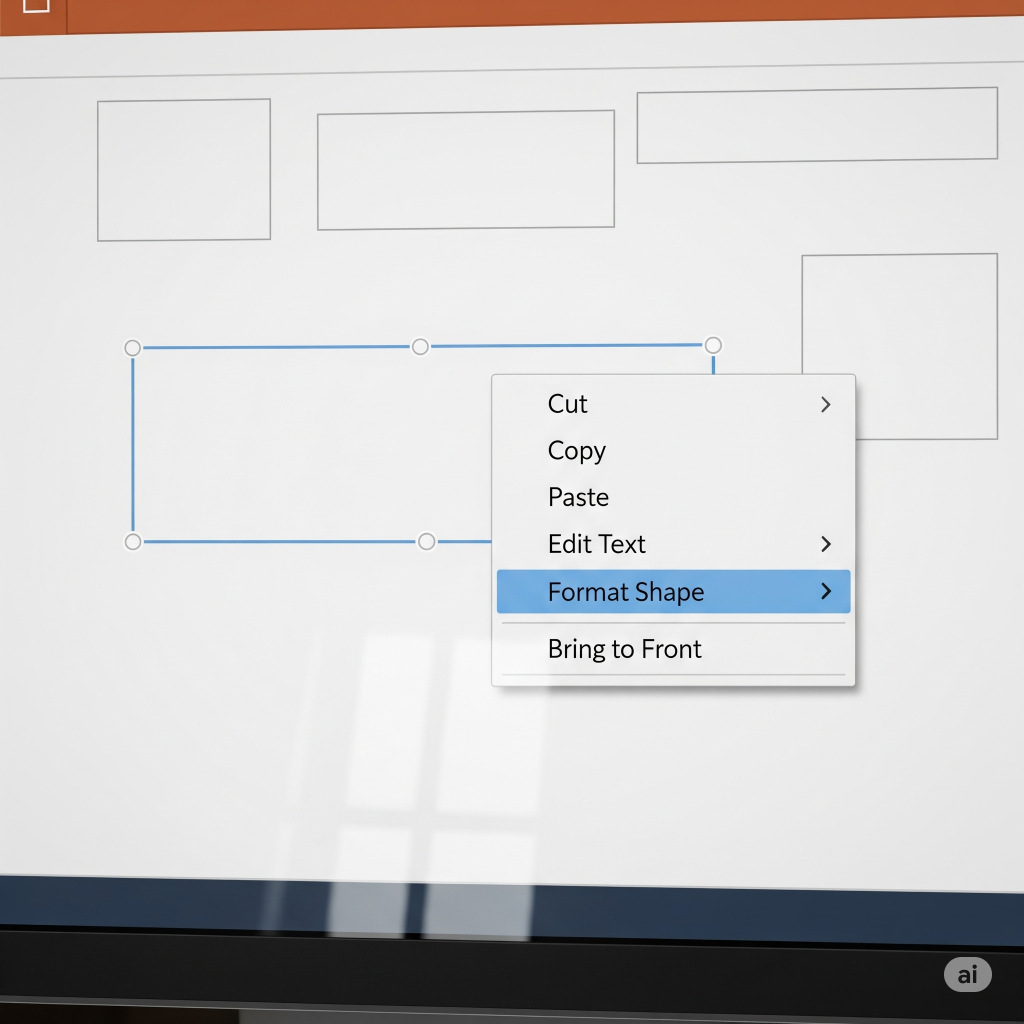This screenshot has height=1024, width=1024.
Task: Click the bottom-middle resize handle of the selected shape
Action: (427, 542)
